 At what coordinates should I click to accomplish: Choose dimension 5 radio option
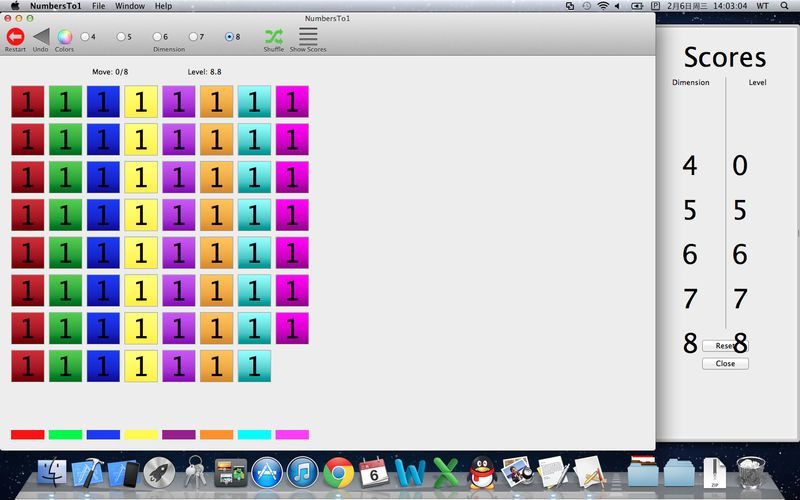[x=121, y=37]
